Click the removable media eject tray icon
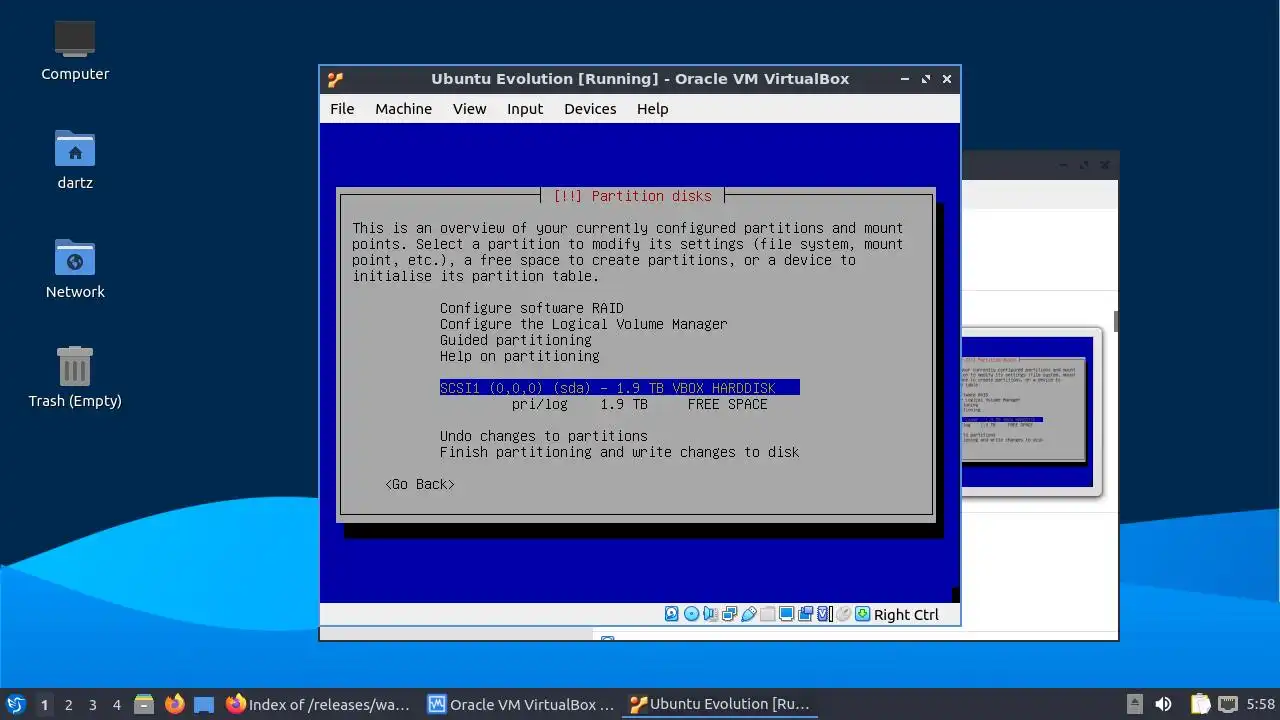Screen dimensions: 1280x720 [x=1134, y=704]
